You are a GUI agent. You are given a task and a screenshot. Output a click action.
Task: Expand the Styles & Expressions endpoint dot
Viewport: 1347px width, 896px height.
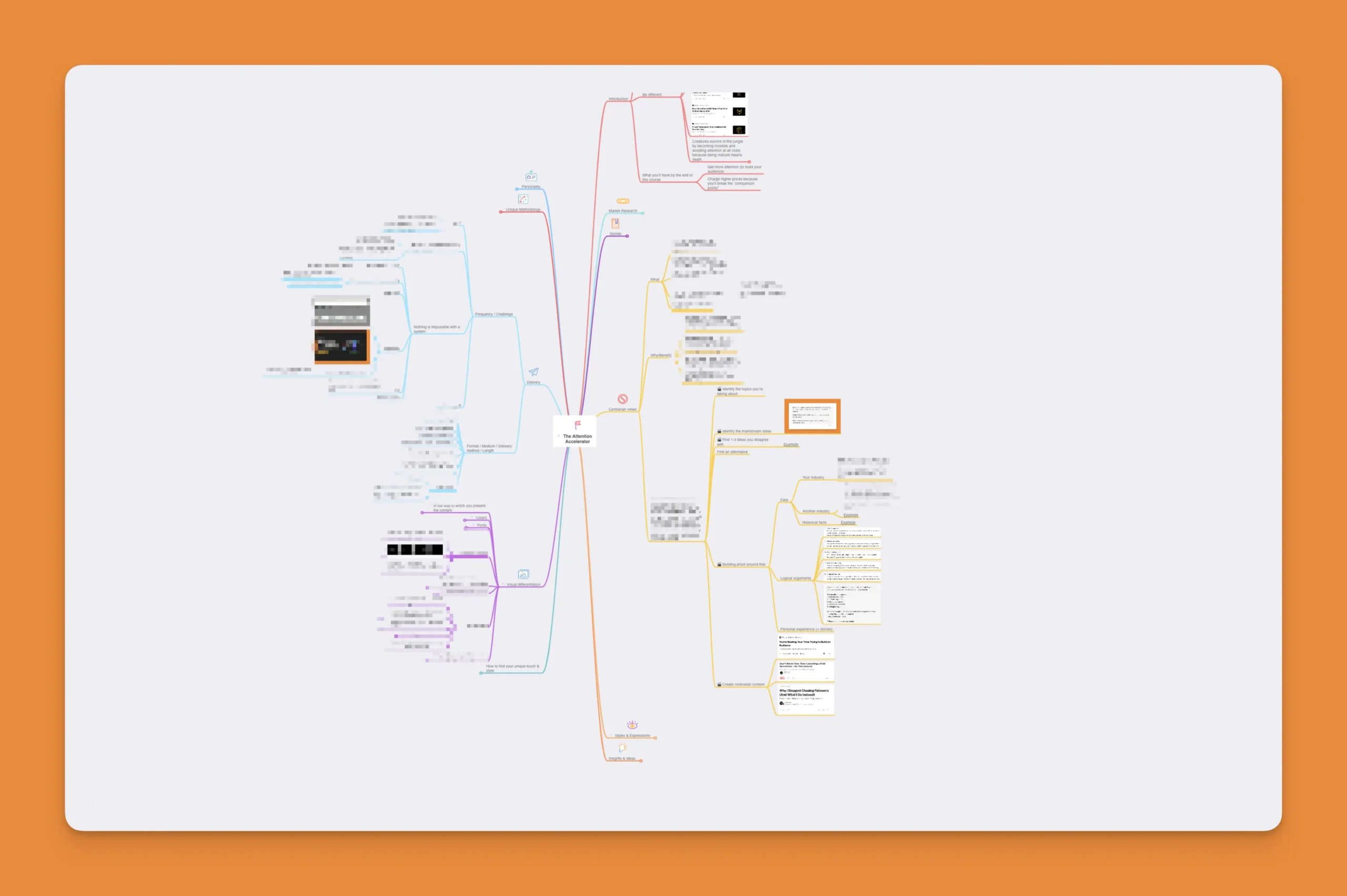[656, 738]
